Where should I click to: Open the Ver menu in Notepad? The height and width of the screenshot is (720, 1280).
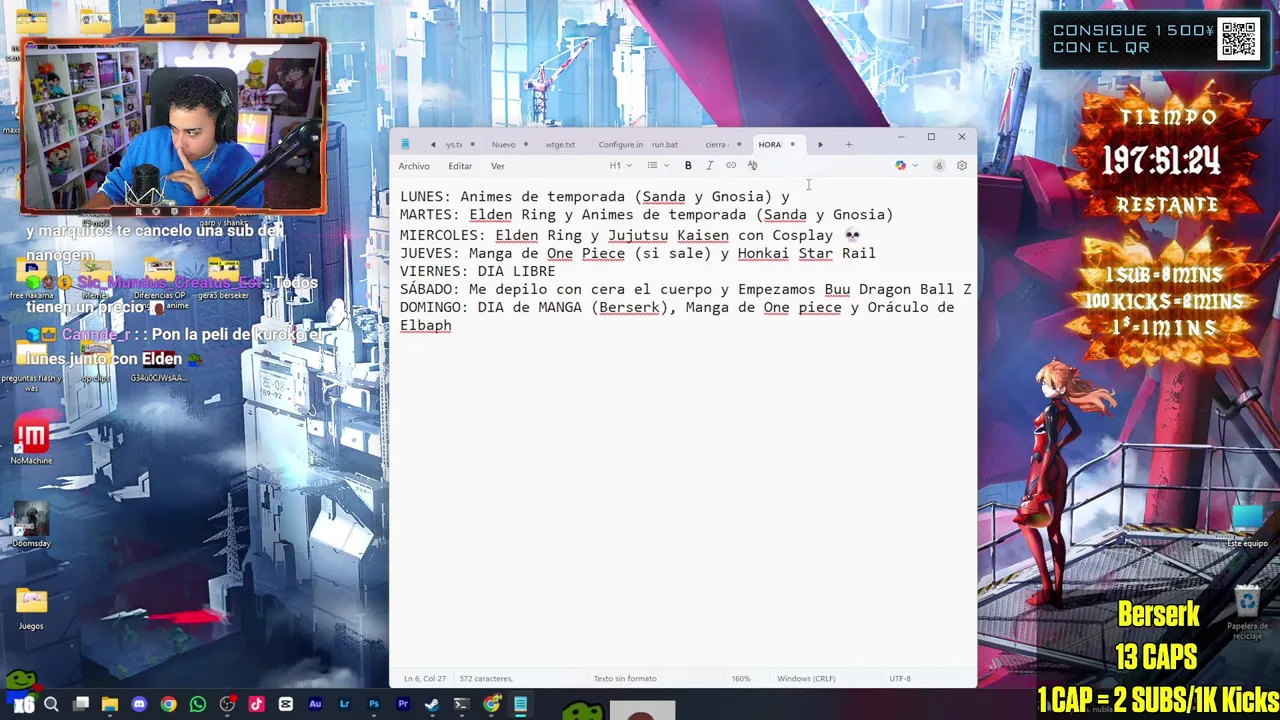point(497,166)
